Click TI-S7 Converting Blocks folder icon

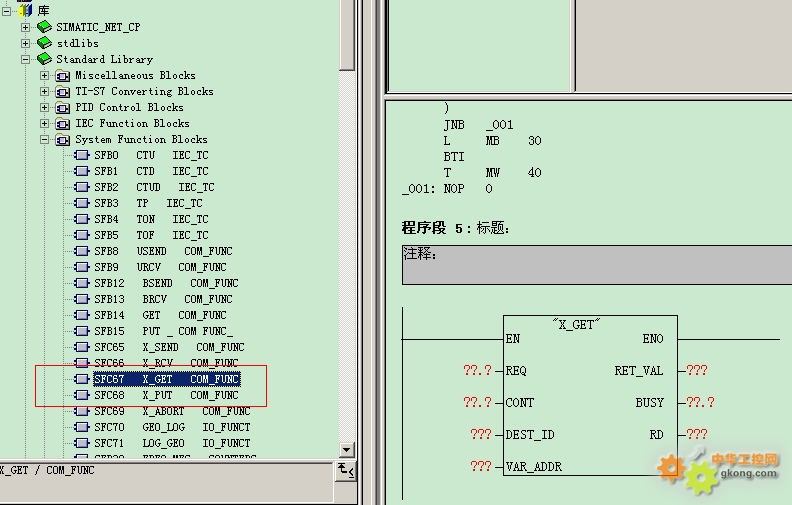click(63, 92)
